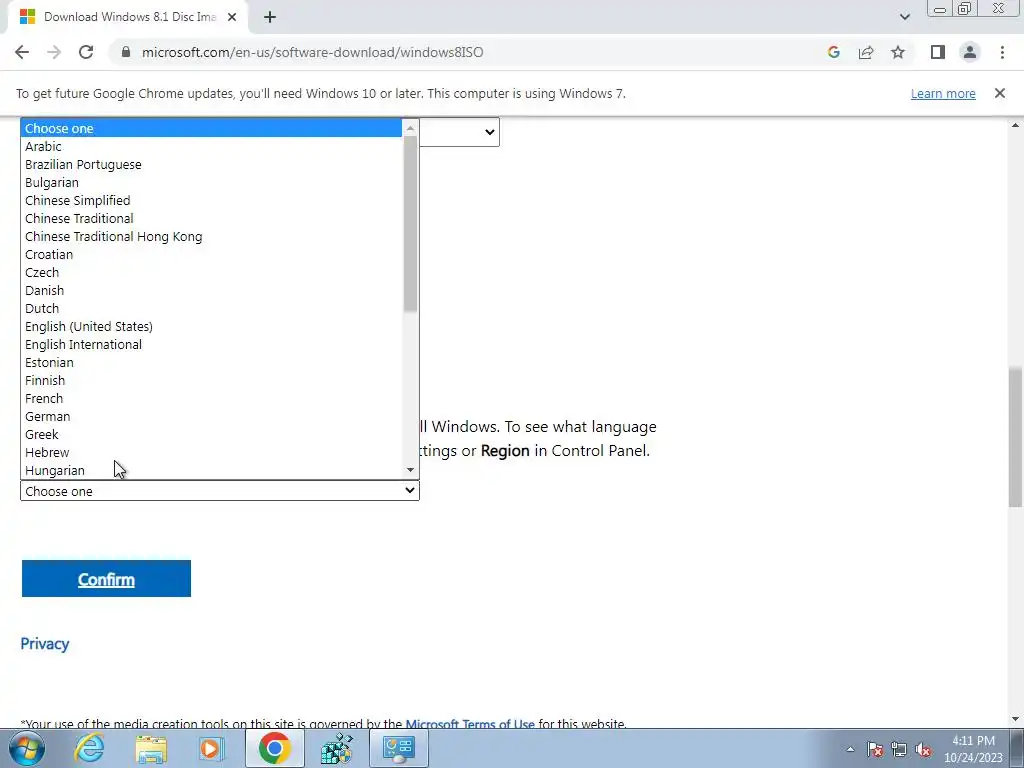1024x768 pixels.
Task: Pick Chinese Traditional Hong Kong
Action: (213, 236)
